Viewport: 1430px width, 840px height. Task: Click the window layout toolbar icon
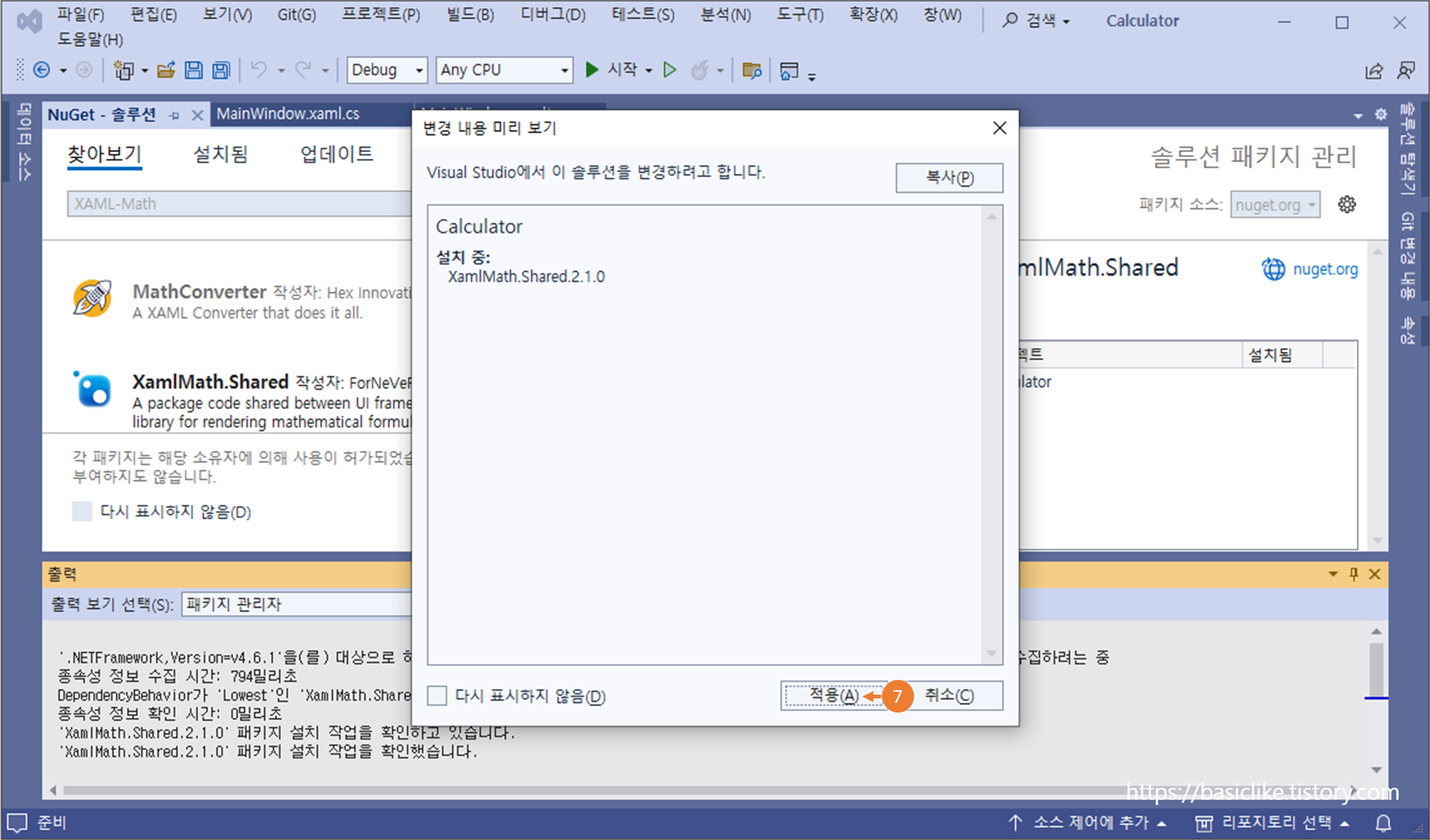pyautogui.click(x=789, y=70)
